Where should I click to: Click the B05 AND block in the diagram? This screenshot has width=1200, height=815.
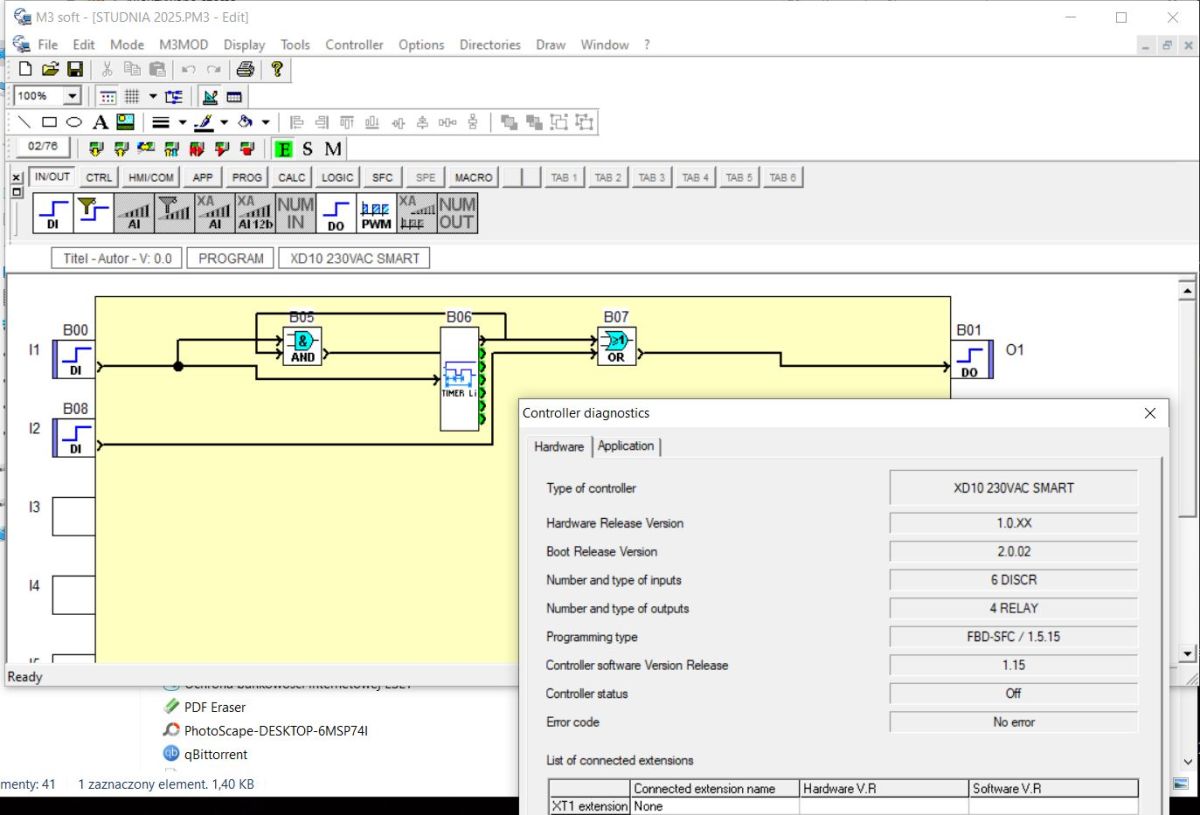302,346
